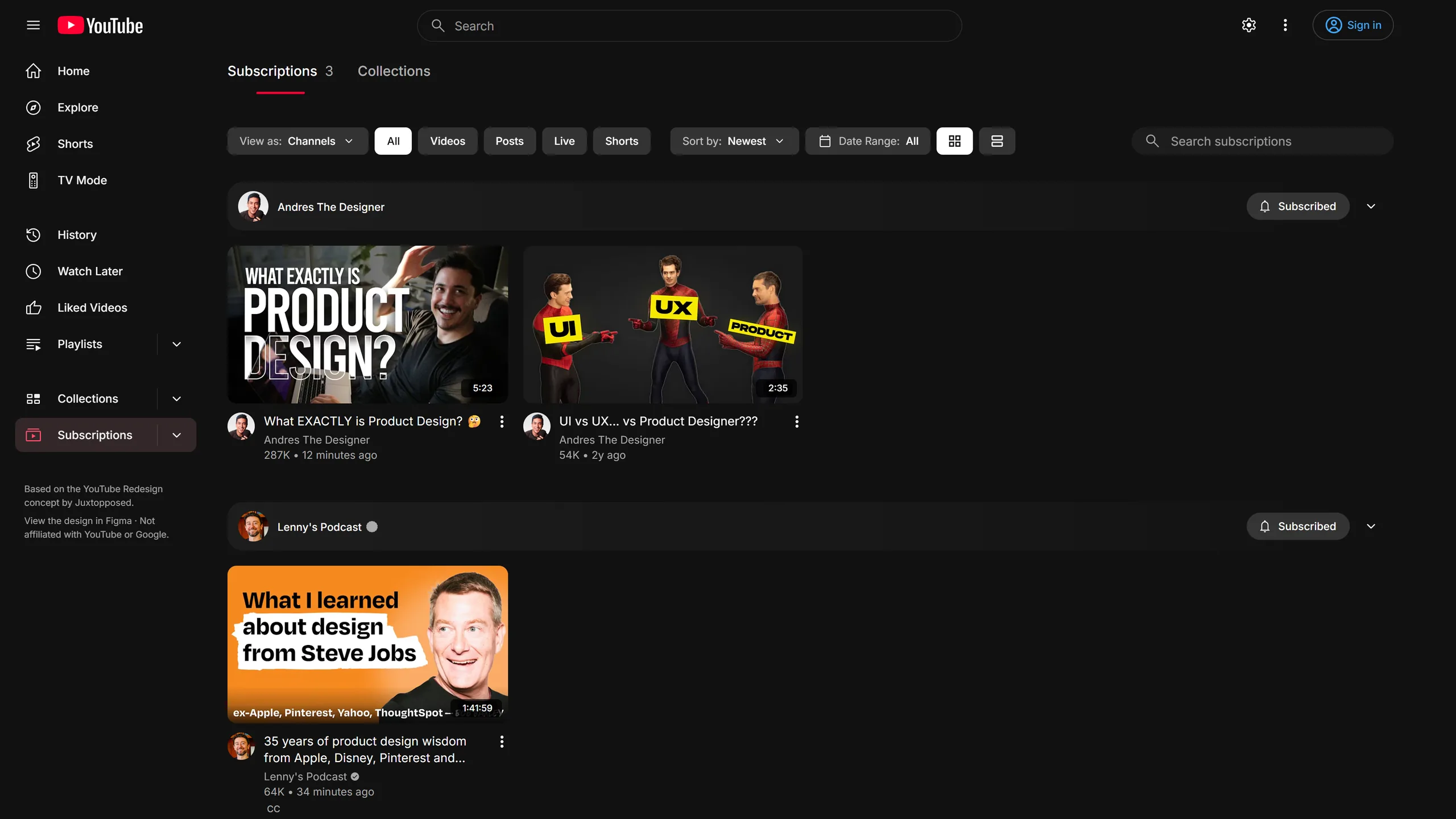The height and width of the screenshot is (819, 1456).
Task: Open Liked Videos
Action: (x=106, y=308)
